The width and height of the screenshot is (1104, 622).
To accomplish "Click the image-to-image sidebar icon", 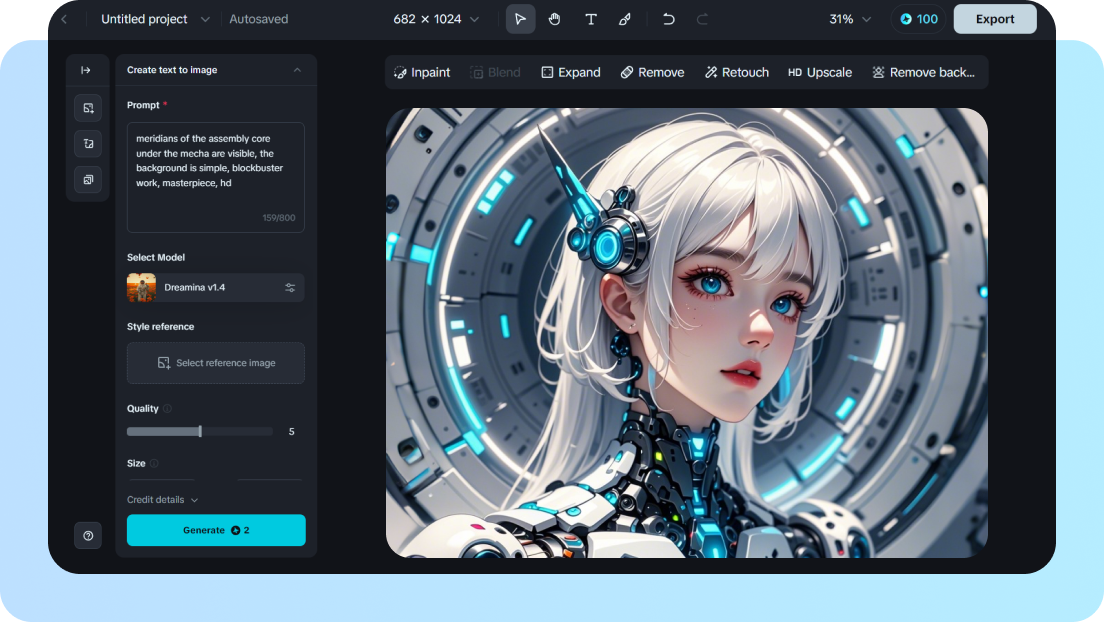I will point(88,144).
